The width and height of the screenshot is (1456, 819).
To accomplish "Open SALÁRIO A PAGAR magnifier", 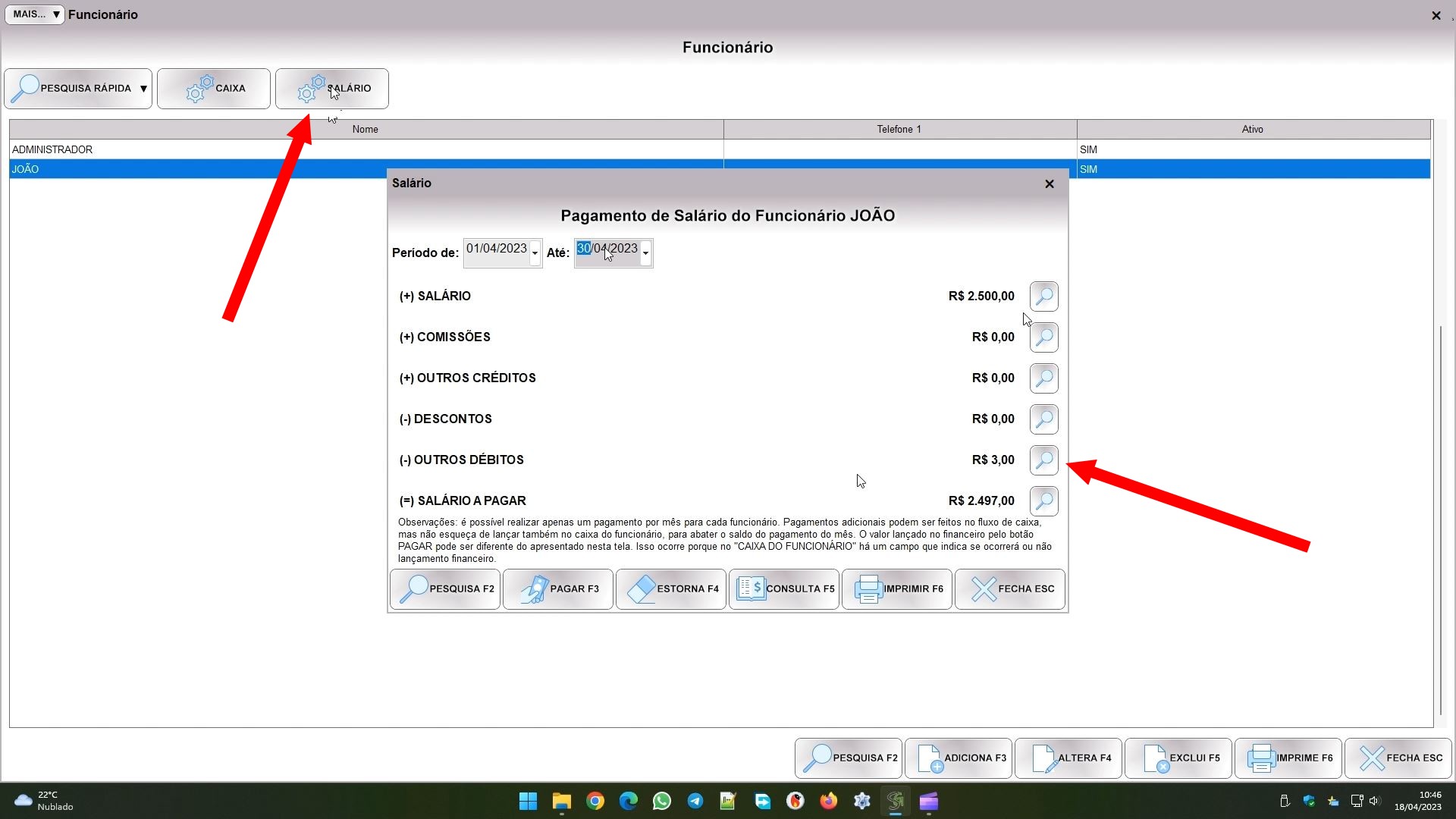I will (1044, 501).
